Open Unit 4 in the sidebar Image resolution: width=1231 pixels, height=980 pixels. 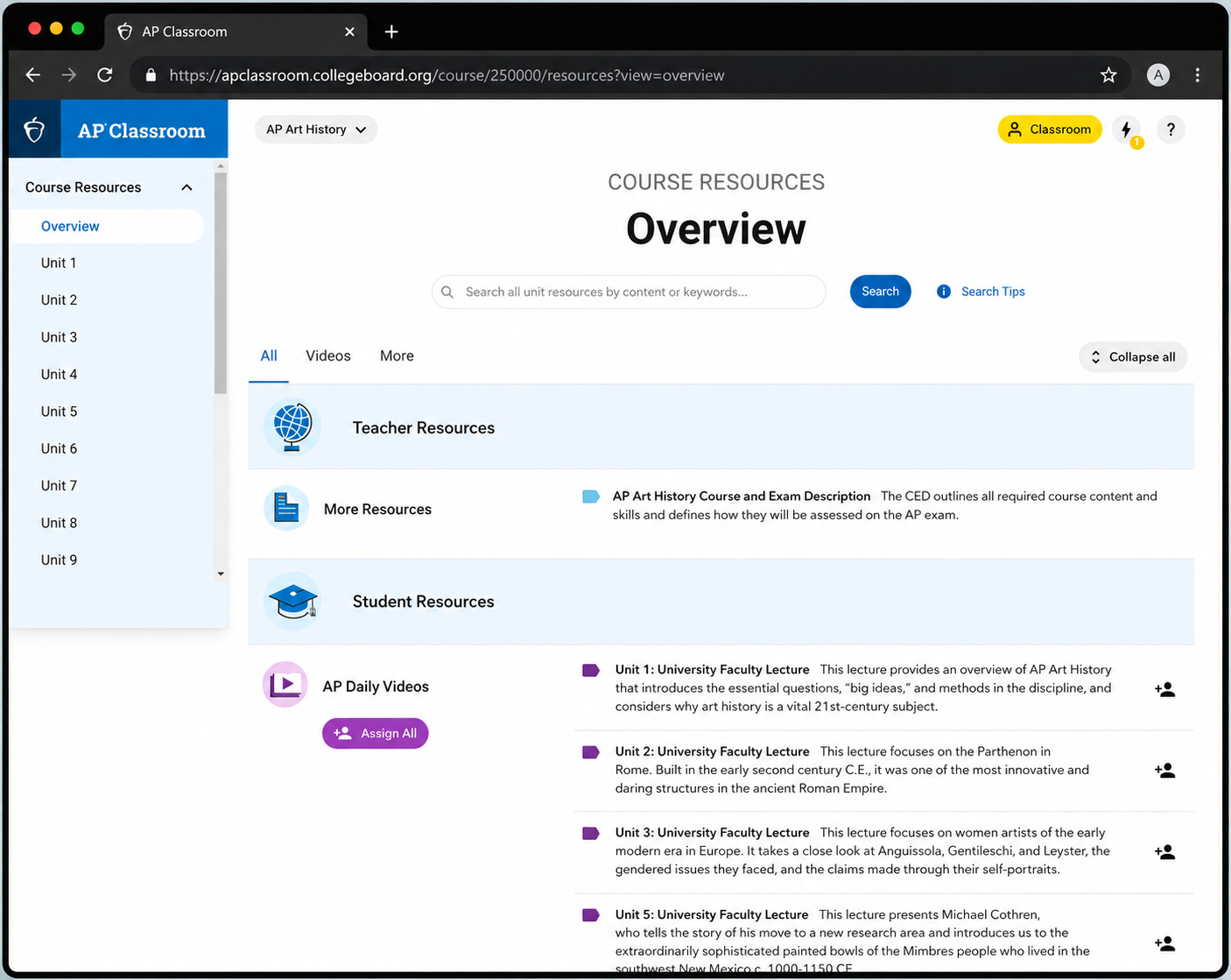[x=59, y=374]
